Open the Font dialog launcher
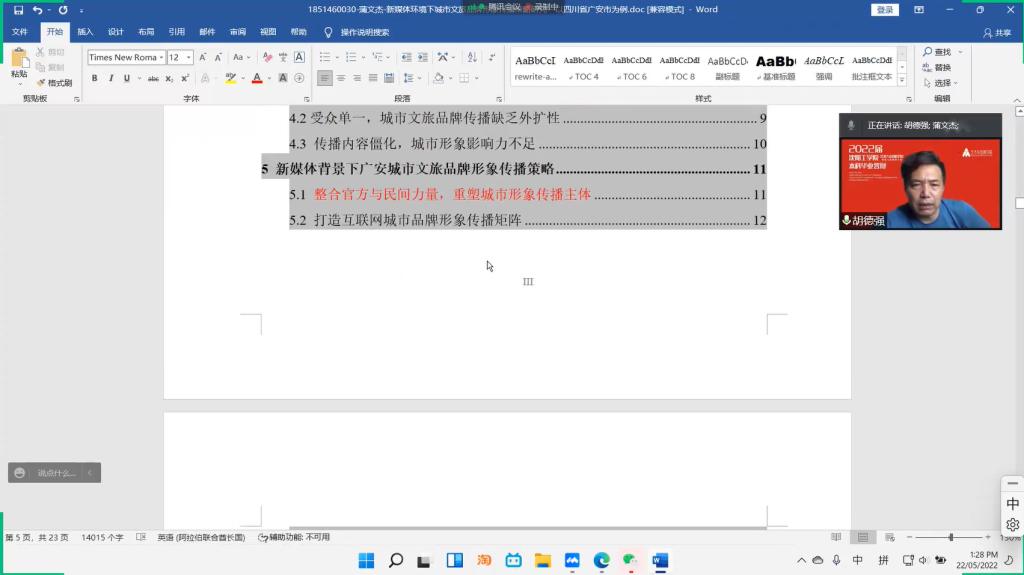Viewport: 1024px width, 575px height. 306,99
